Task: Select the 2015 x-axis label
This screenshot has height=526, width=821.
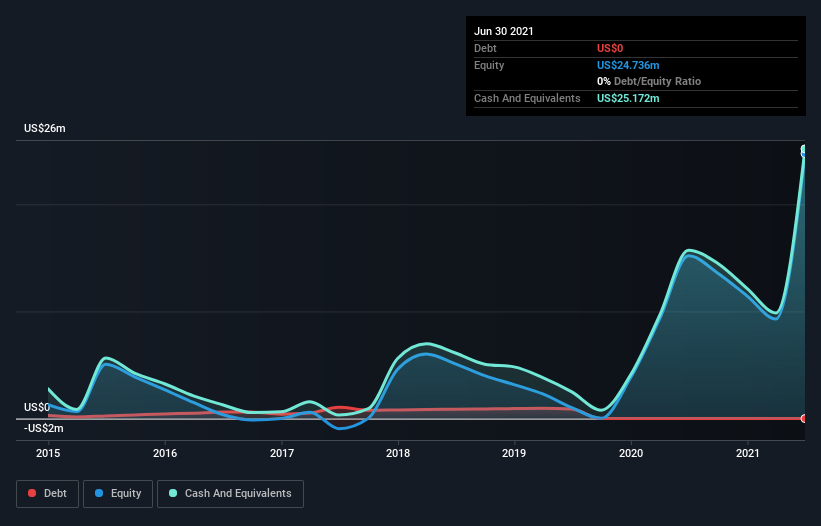Action: pyautogui.click(x=48, y=453)
